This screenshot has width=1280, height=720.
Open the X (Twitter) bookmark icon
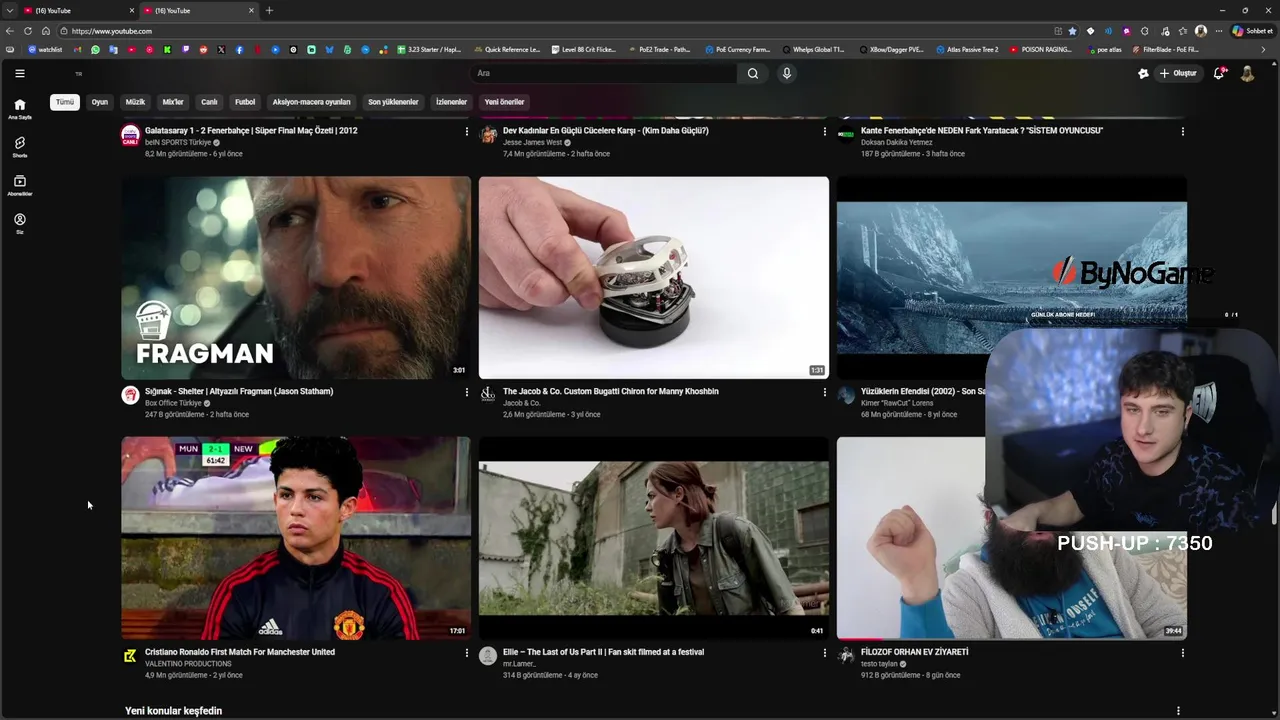(221, 49)
